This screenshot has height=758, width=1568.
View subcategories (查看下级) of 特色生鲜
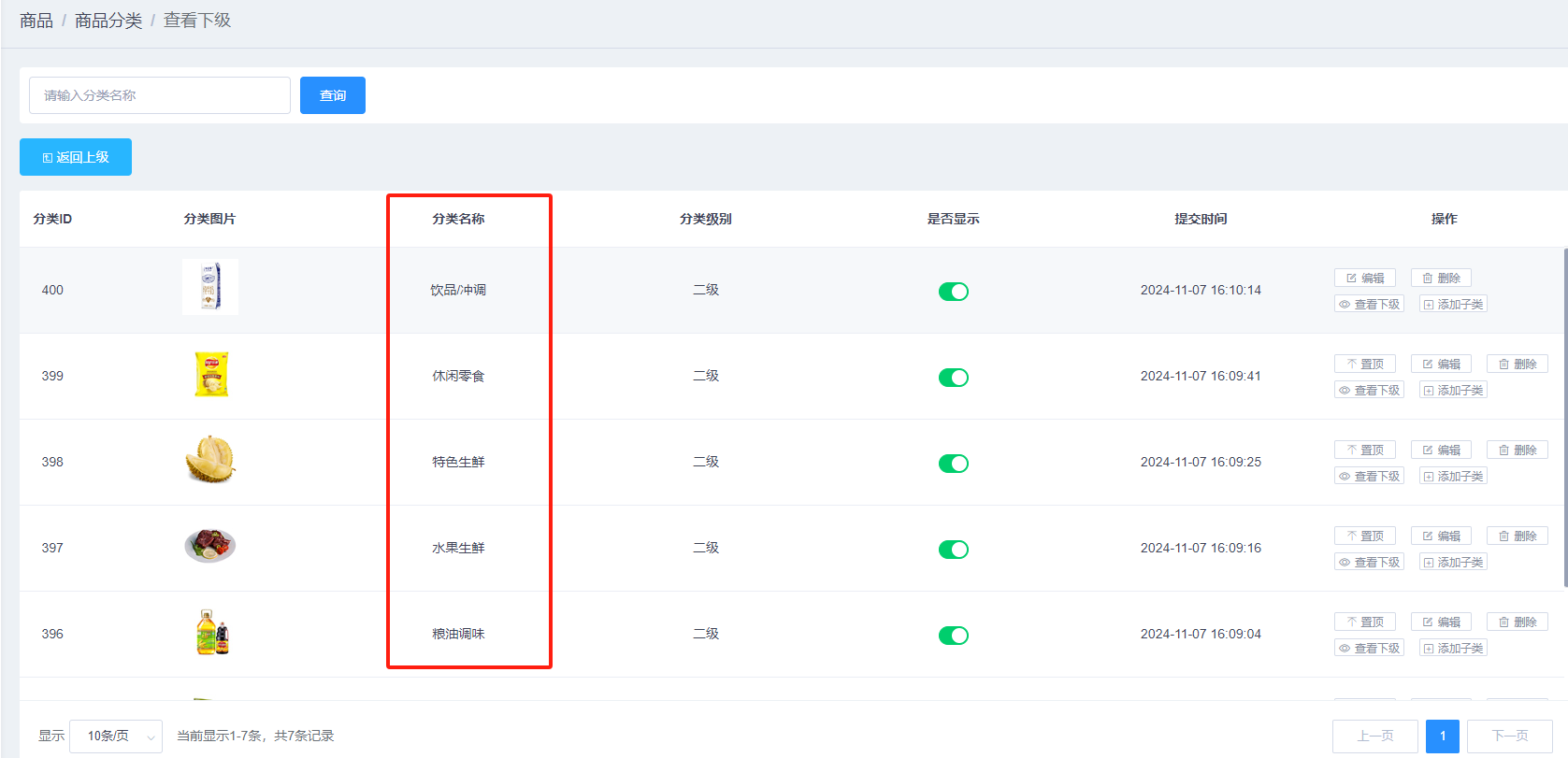tap(1369, 476)
